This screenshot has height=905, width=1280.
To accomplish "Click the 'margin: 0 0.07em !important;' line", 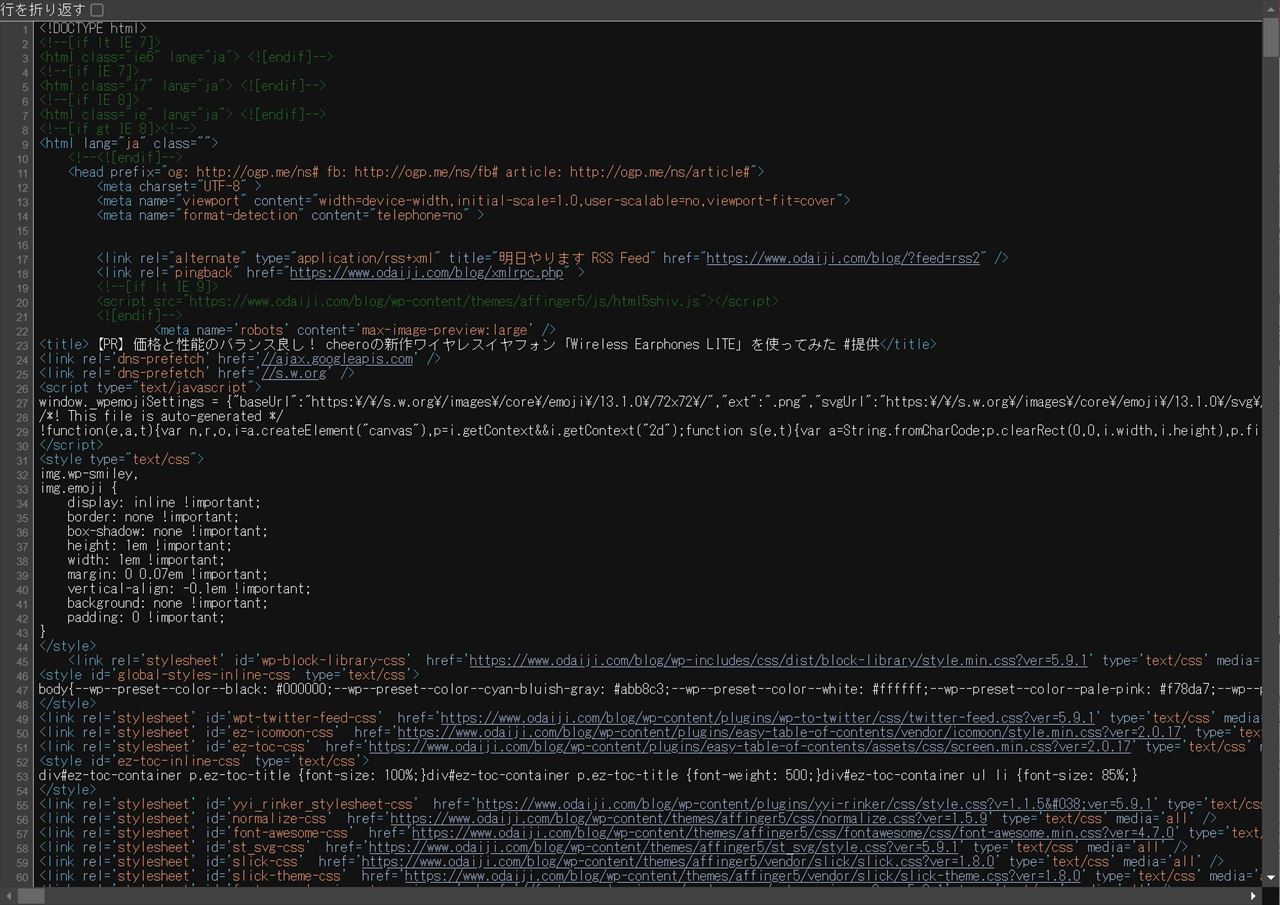I will click(x=168, y=574).
